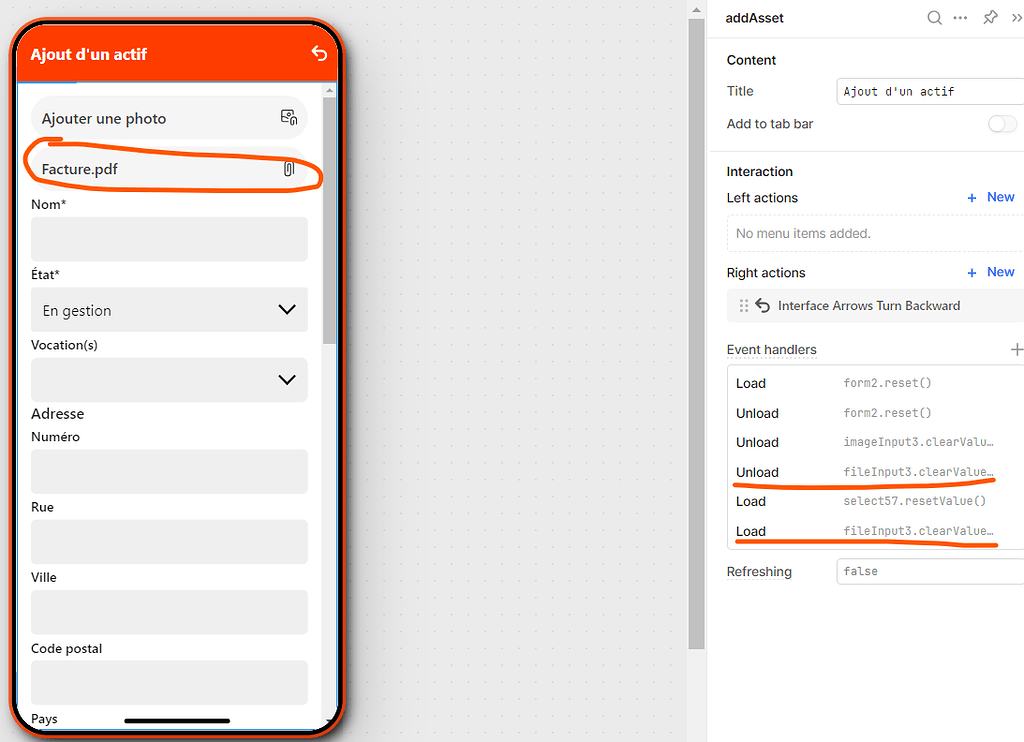Open the En gestion dropdown under État

coord(168,310)
